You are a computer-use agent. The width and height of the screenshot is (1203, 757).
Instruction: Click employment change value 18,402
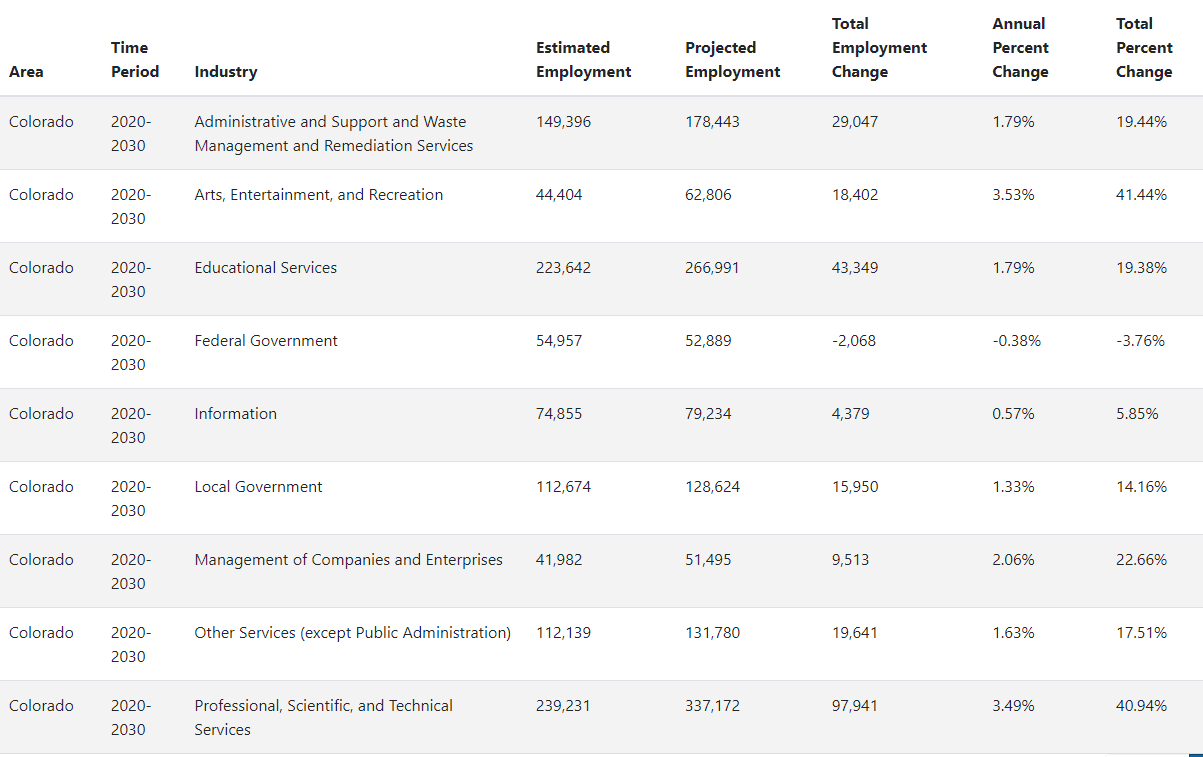[856, 195]
